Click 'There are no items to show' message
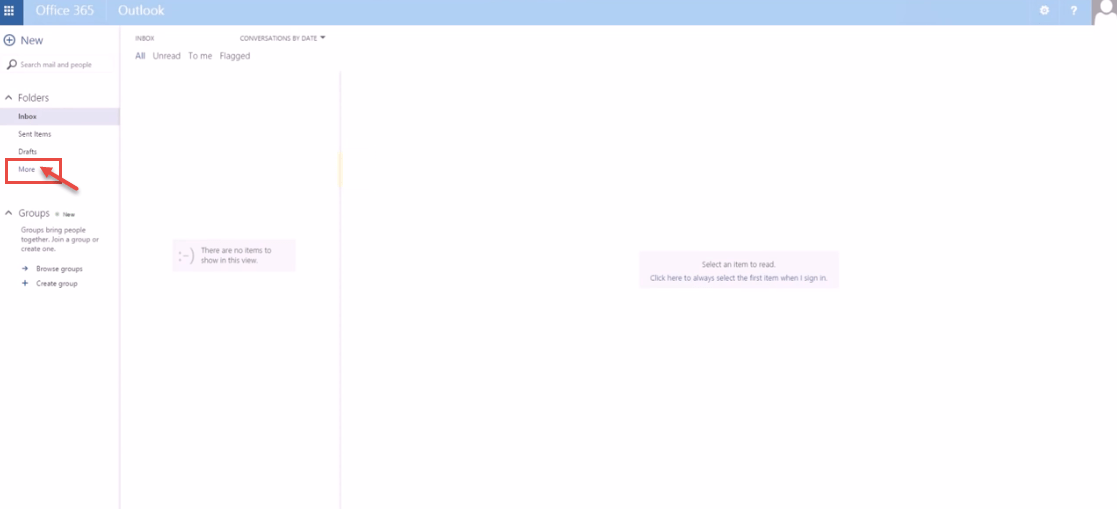Viewport: 1117px width, 509px height. (236, 255)
